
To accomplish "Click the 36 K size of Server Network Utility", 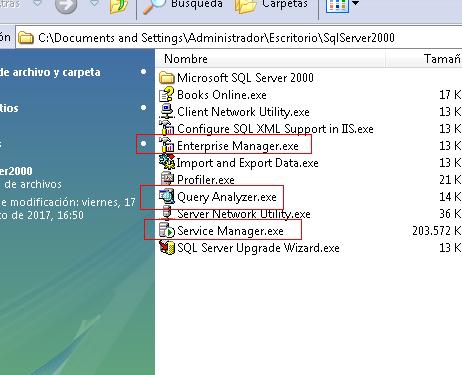I will point(450,214).
